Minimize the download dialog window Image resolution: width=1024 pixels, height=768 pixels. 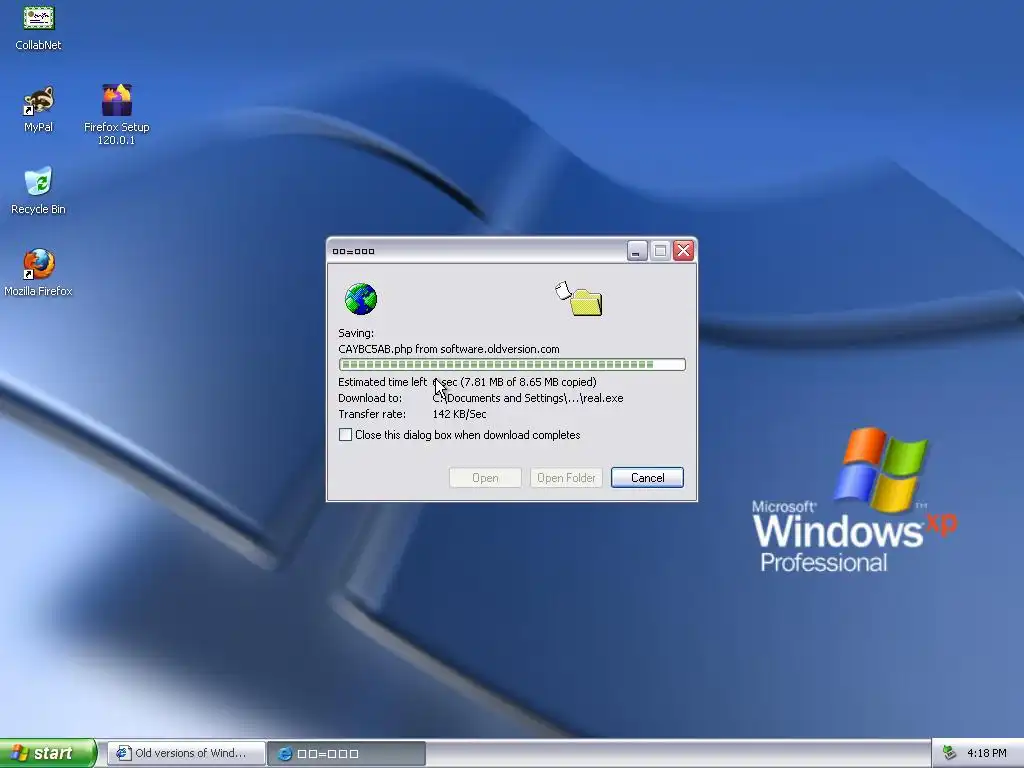[637, 251]
